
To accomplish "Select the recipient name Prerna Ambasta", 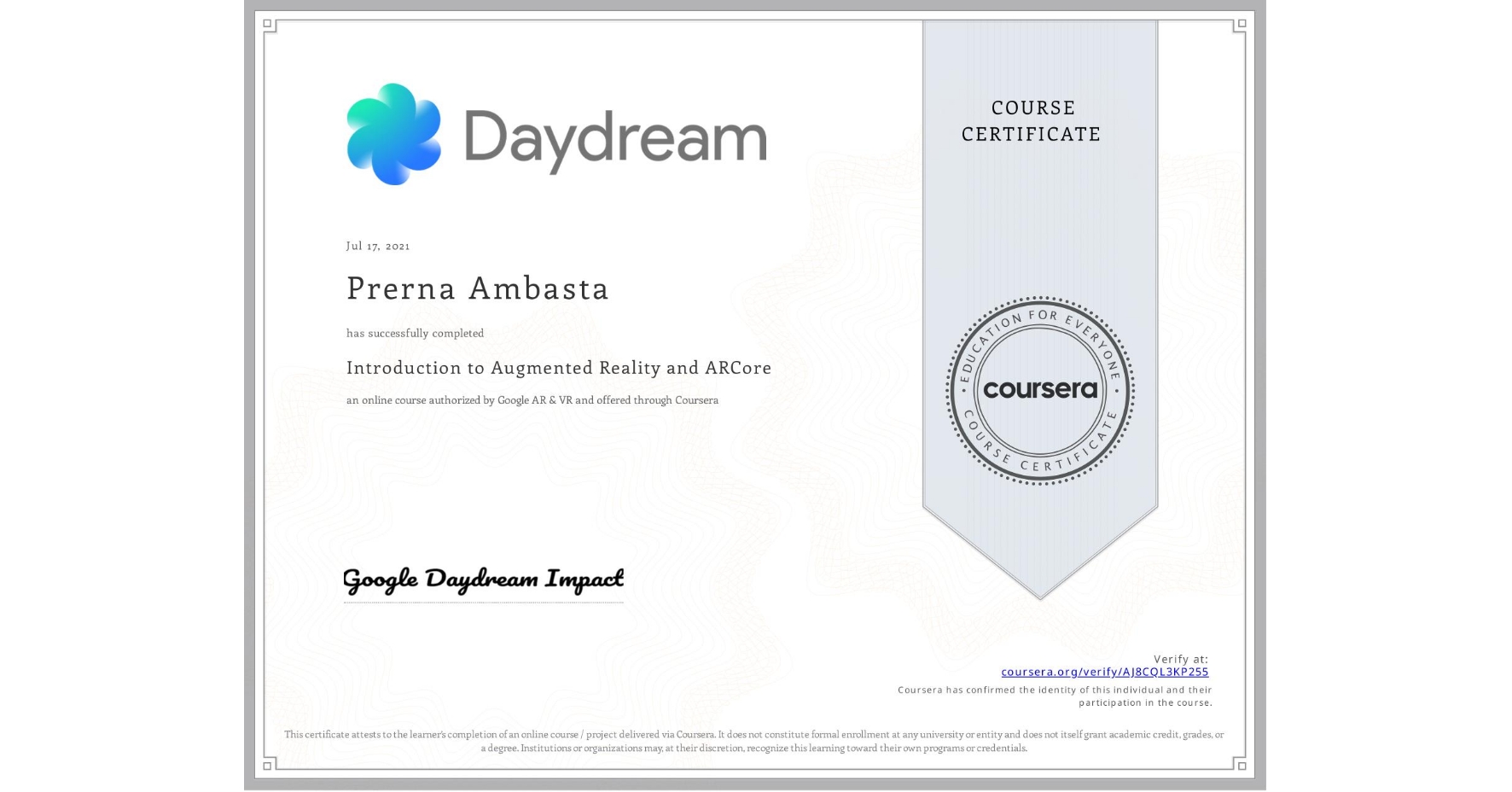I will (477, 289).
